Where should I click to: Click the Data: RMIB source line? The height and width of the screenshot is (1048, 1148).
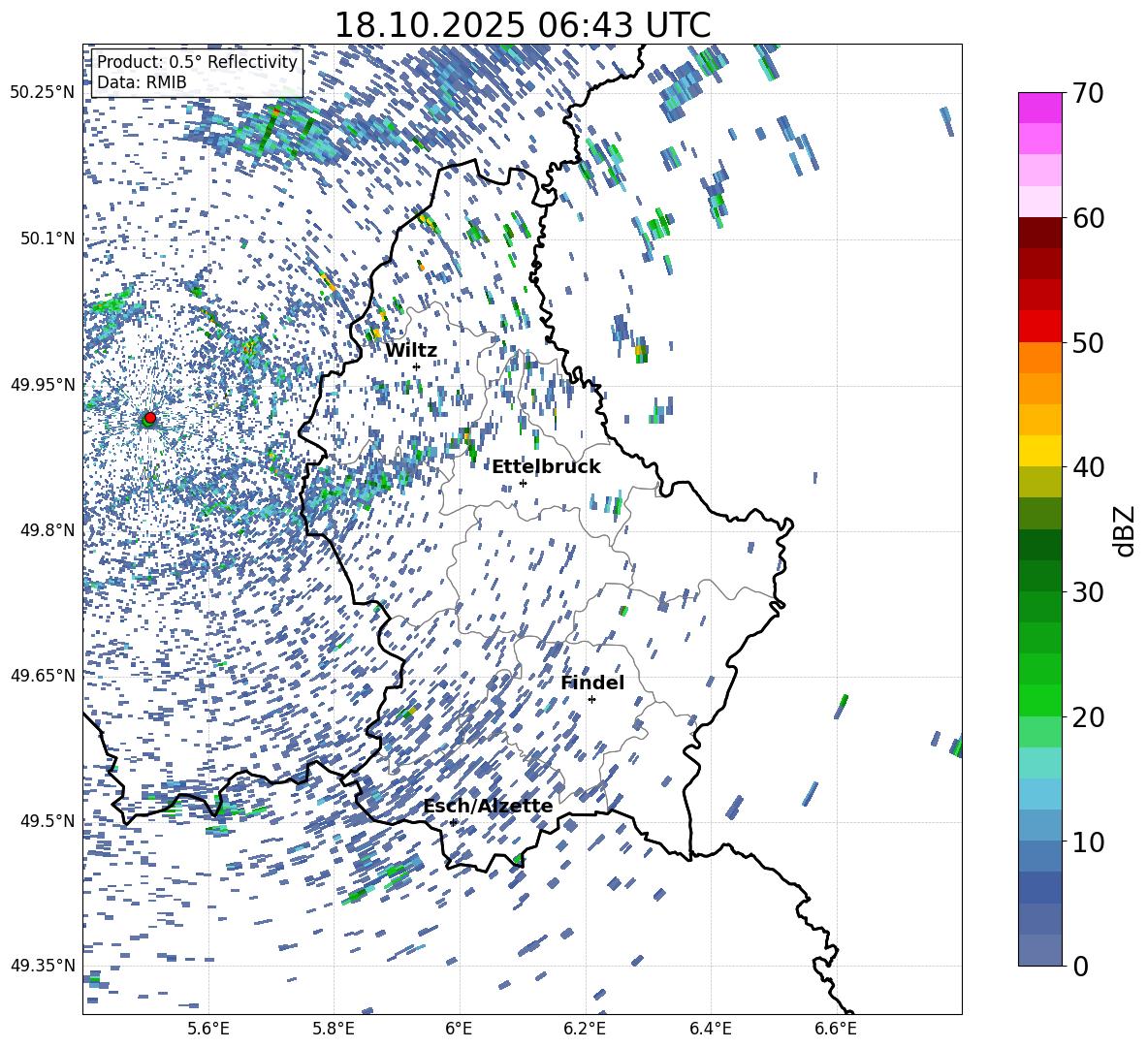(142, 83)
